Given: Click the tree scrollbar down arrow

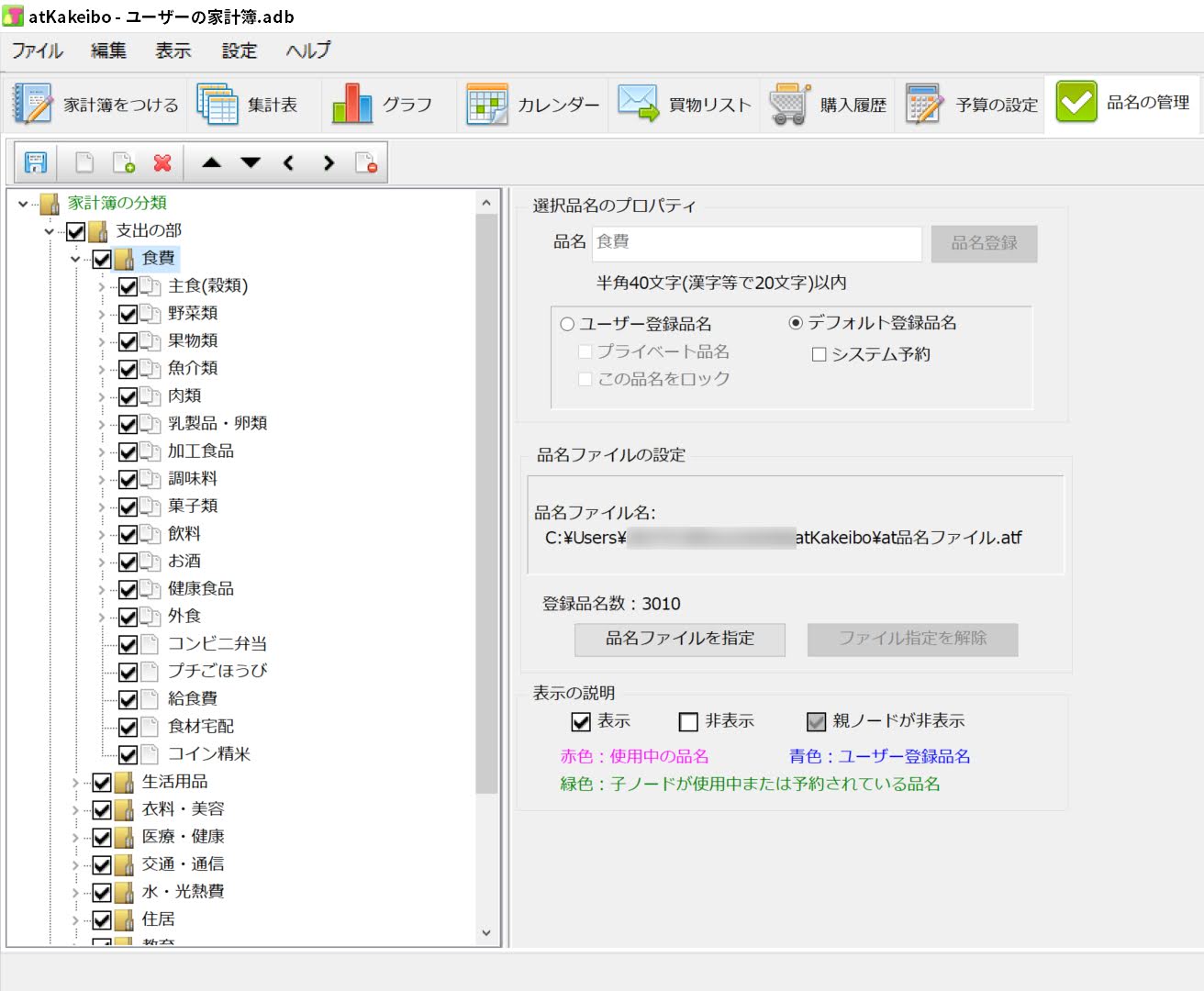Looking at the screenshot, I should tap(486, 933).
